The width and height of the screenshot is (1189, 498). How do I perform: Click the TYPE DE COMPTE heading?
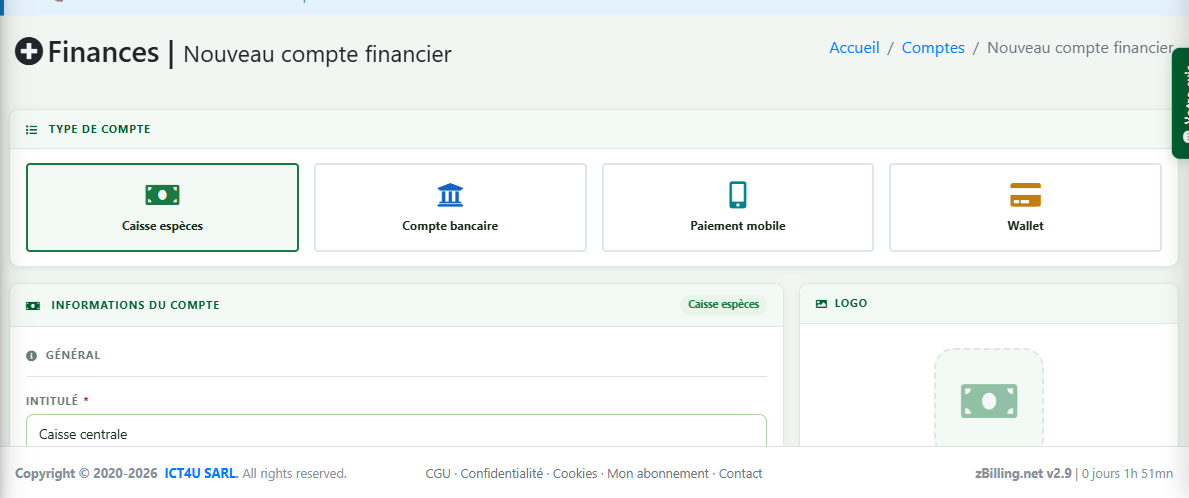[99, 130]
